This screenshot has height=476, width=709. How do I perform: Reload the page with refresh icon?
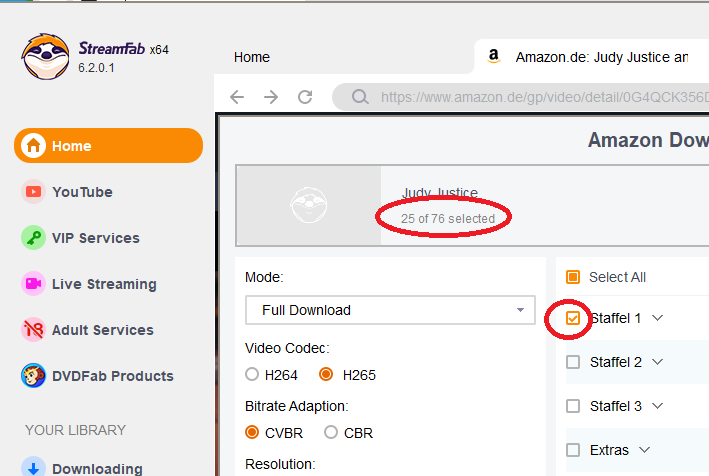[x=306, y=97]
